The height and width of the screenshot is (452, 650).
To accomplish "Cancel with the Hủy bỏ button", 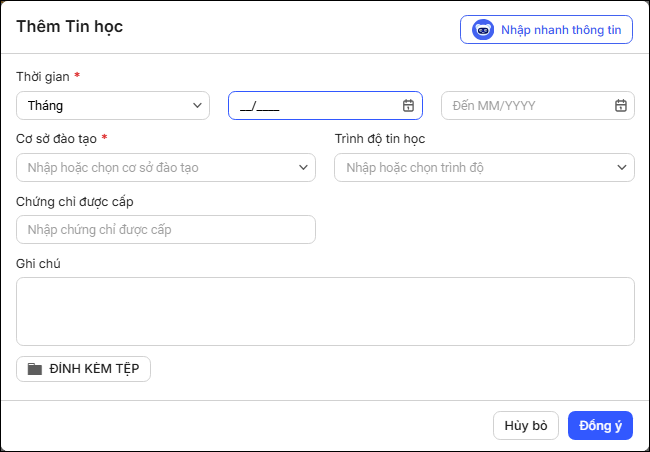I will point(526,425).
